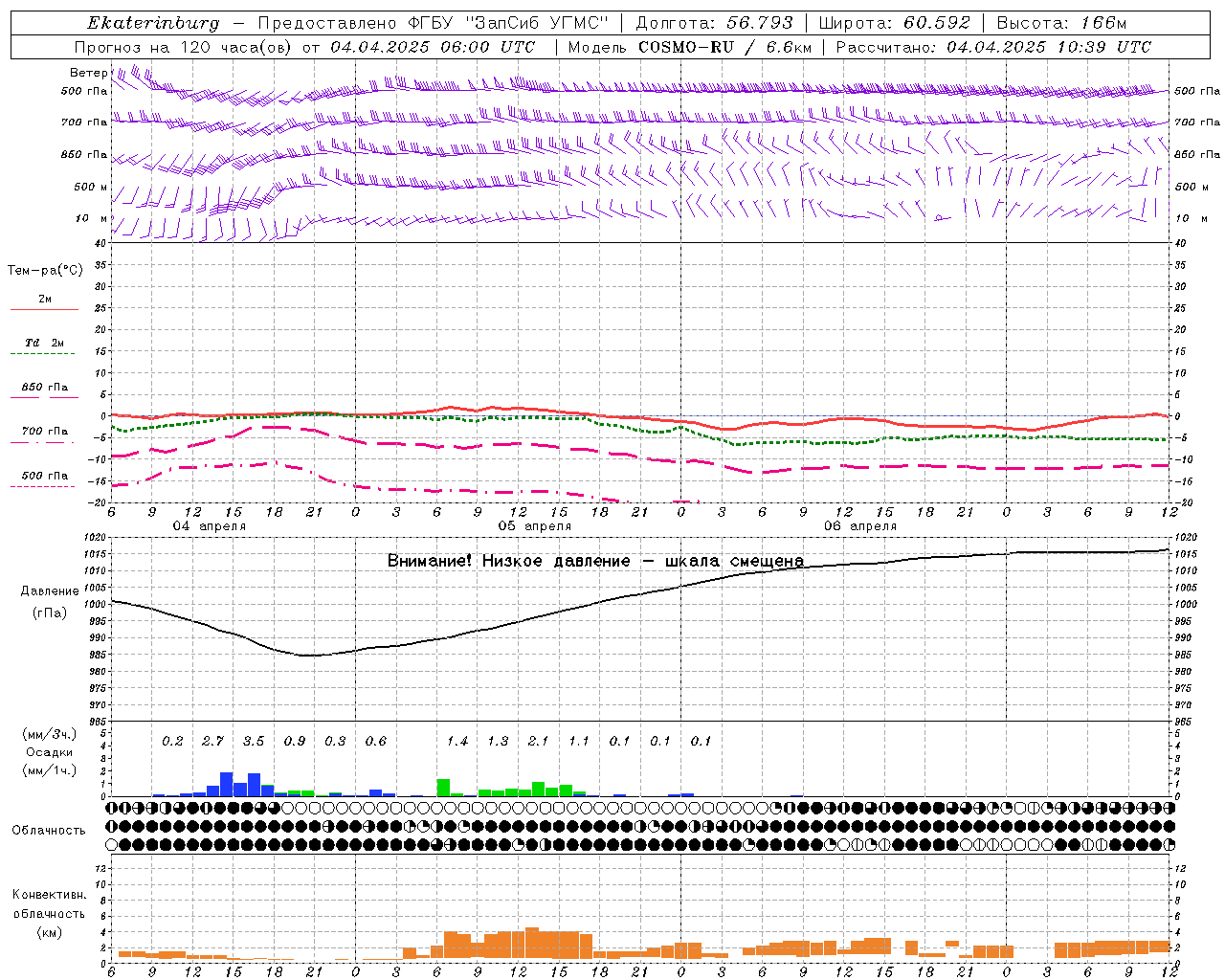Screen dimensions: 1225x980
Task: Click the Модель COSMO-RU / 6.6км label
Action: click(689, 47)
